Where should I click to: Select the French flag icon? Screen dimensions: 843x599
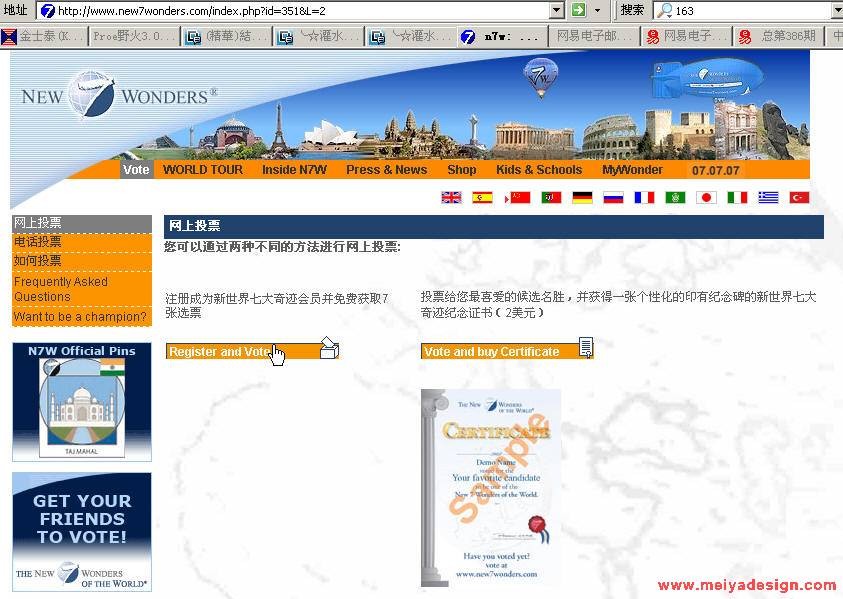644,198
